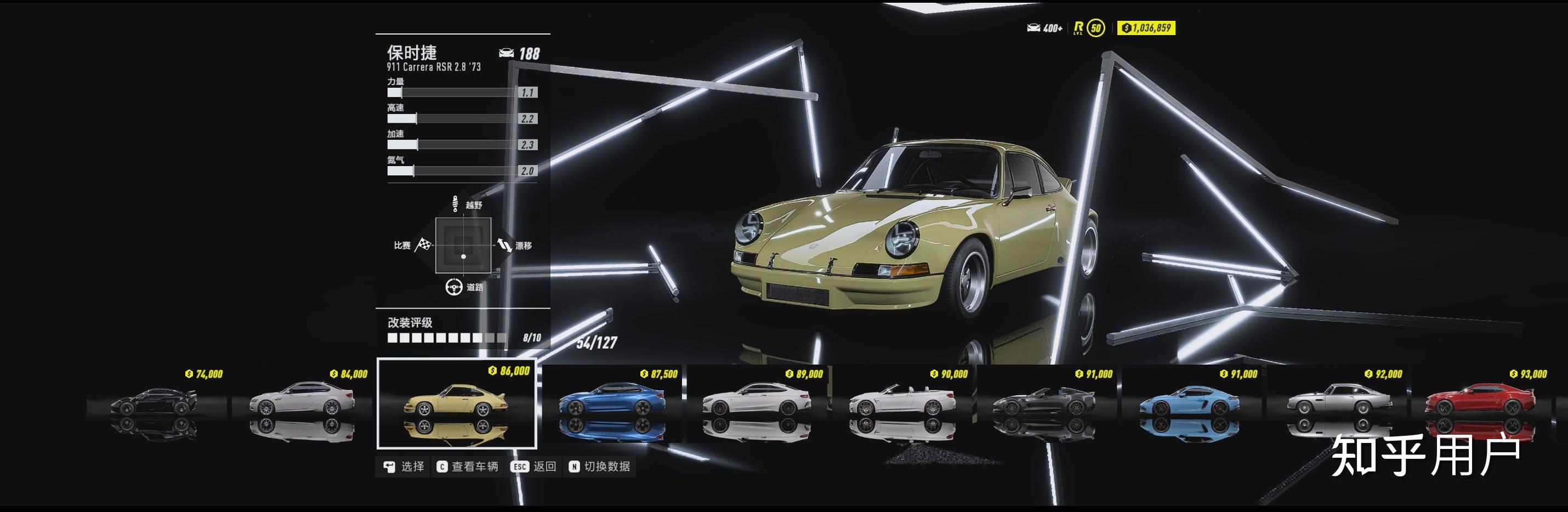Viewport: 1568px width, 512px height.
Task: Click the REP level R icon
Action: tap(1078, 28)
